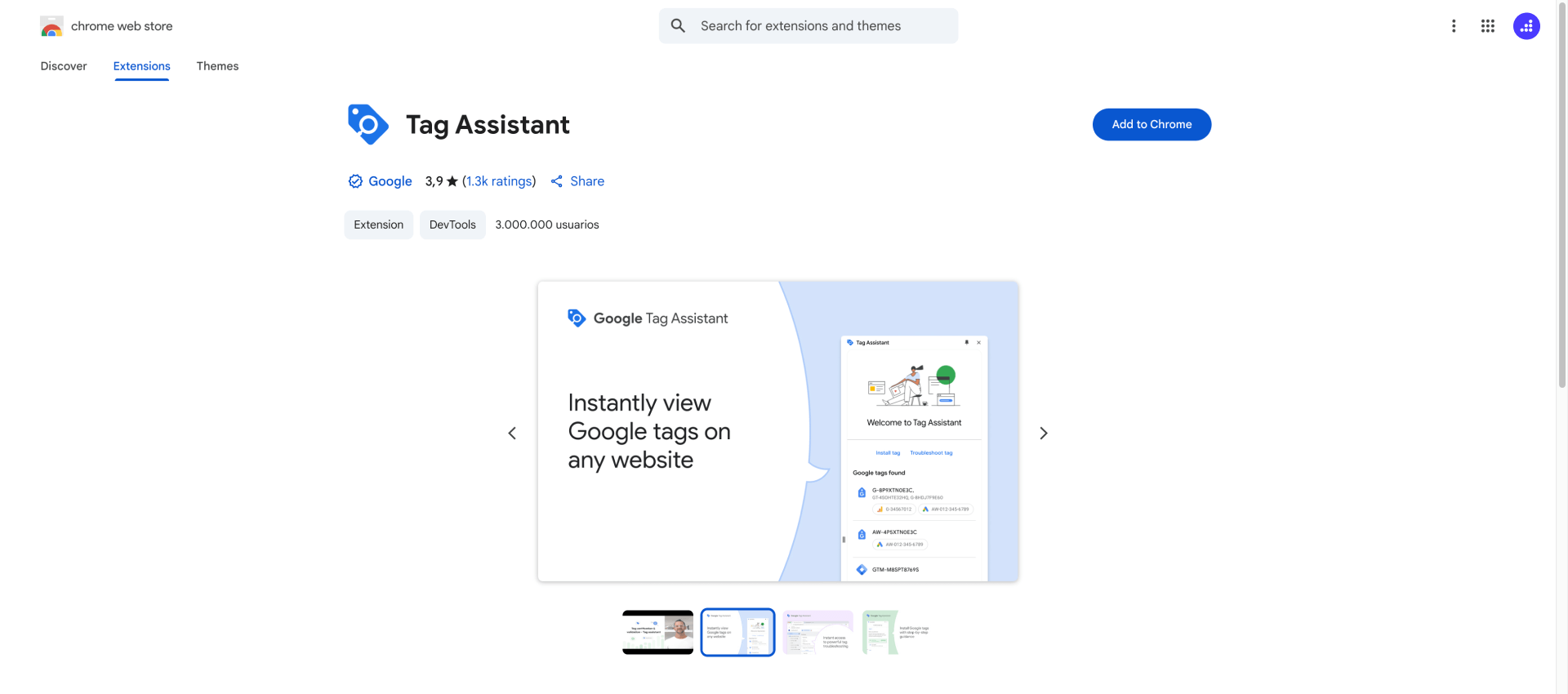
Task: Click the main screenshot slide image
Action: pyautogui.click(x=777, y=431)
